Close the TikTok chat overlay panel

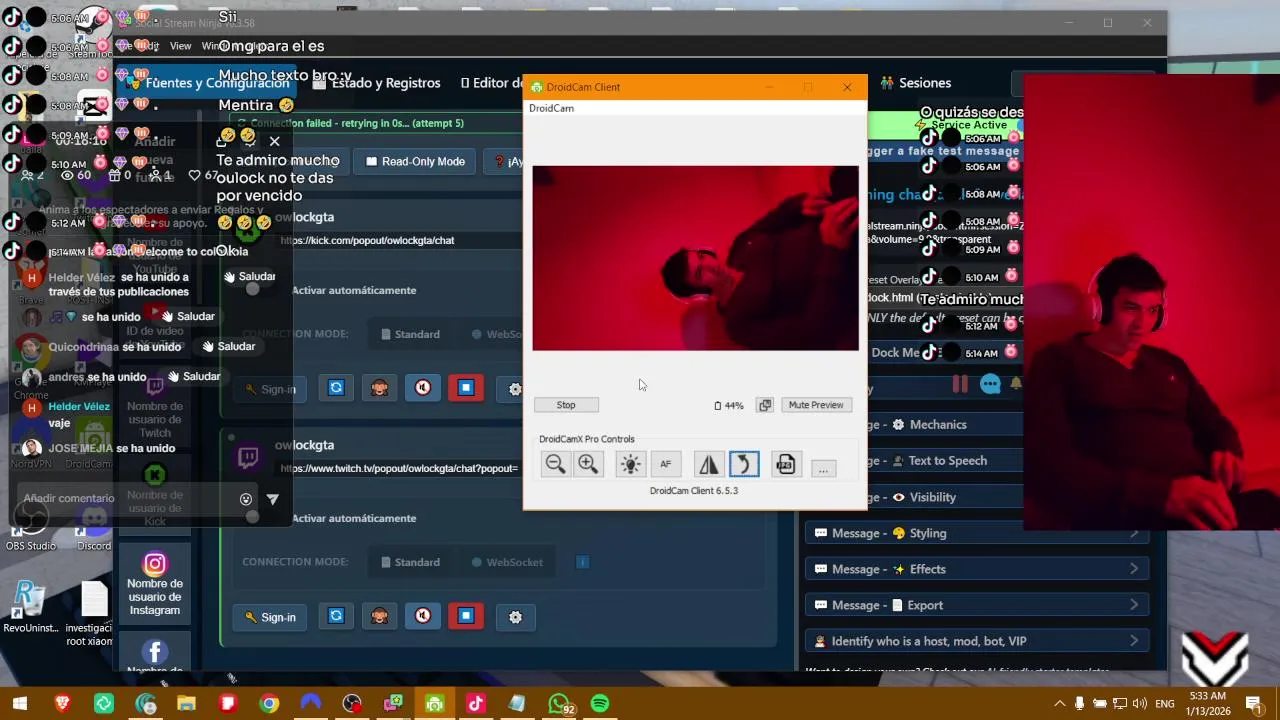click(x=274, y=141)
